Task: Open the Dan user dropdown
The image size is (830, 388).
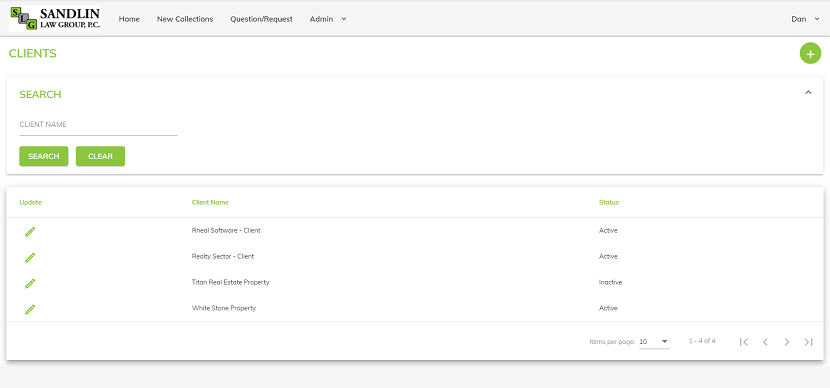Action: pos(805,19)
